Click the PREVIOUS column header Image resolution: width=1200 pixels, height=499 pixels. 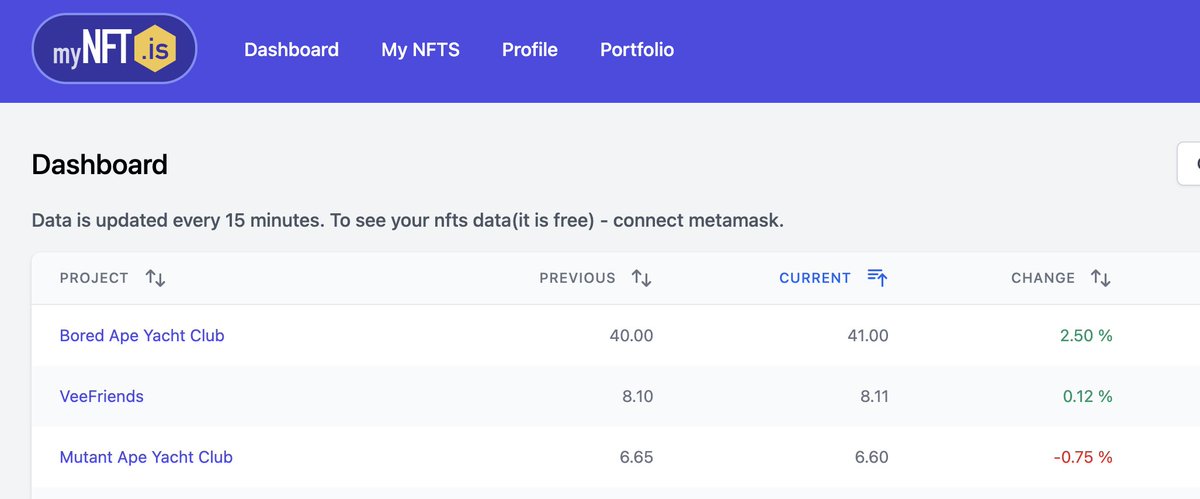tap(577, 278)
